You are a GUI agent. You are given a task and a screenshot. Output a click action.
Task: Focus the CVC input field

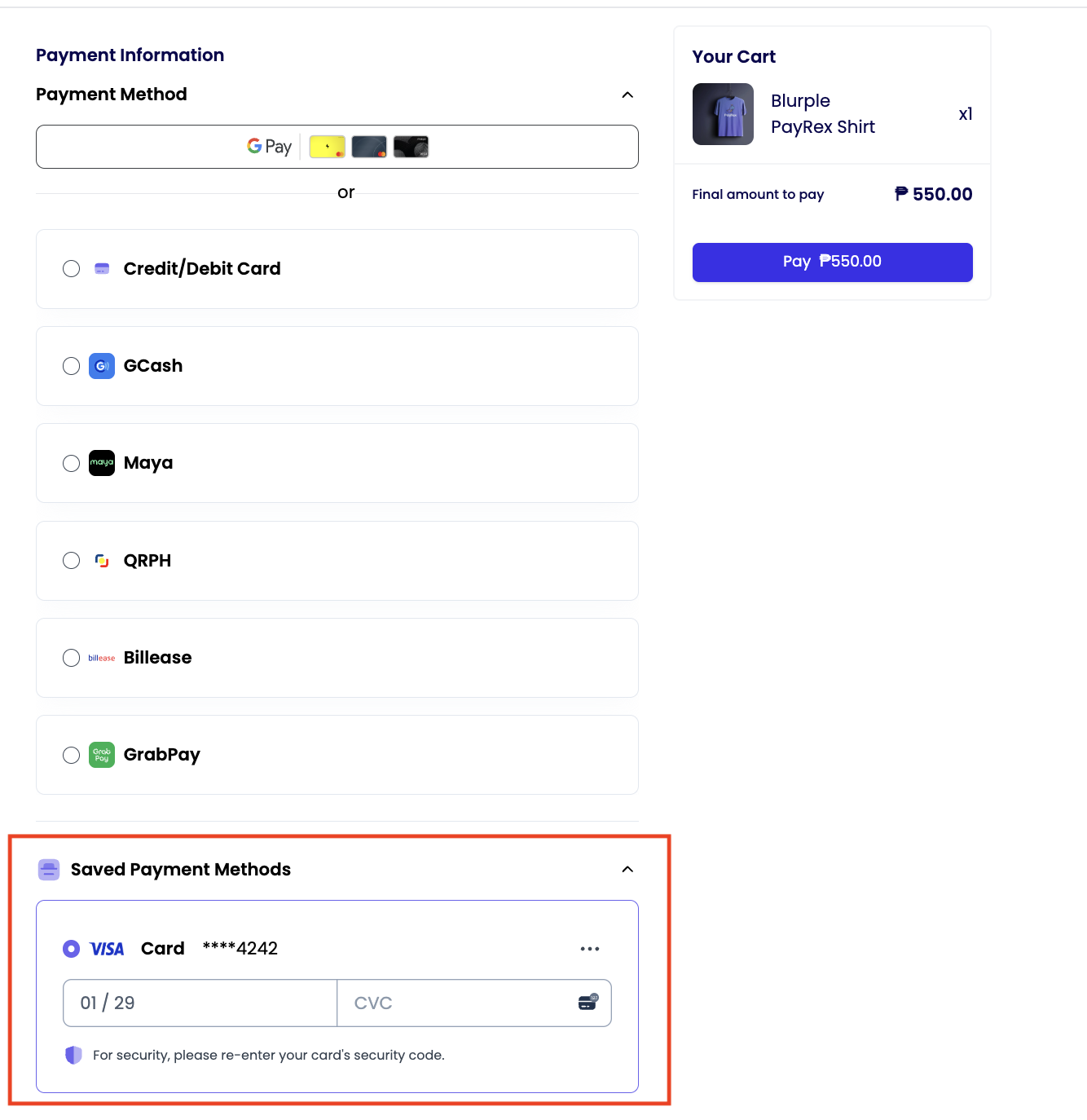(474, 1003)
